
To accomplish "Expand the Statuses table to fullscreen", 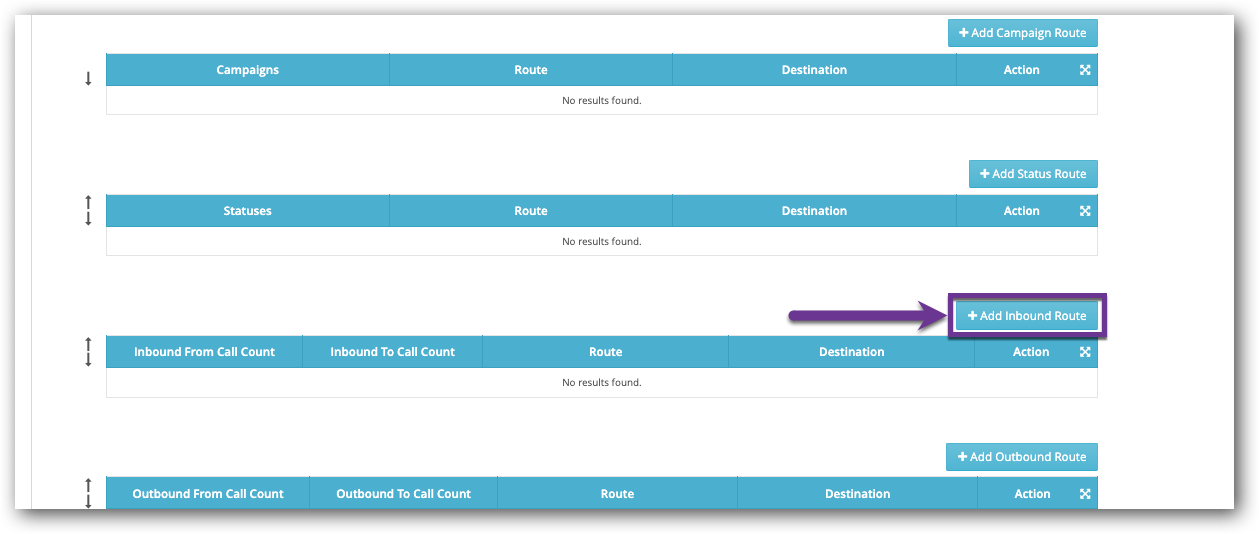I will point(1085,211).
